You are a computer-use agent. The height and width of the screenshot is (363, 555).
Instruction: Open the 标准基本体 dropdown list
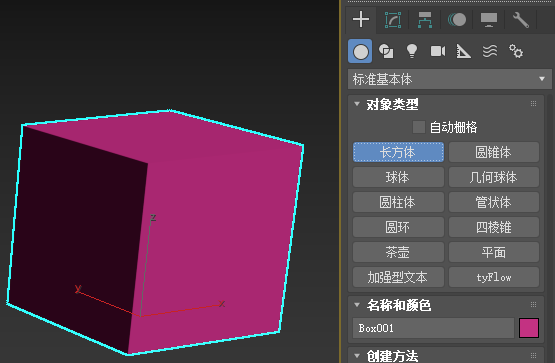[x=450, y=79]
